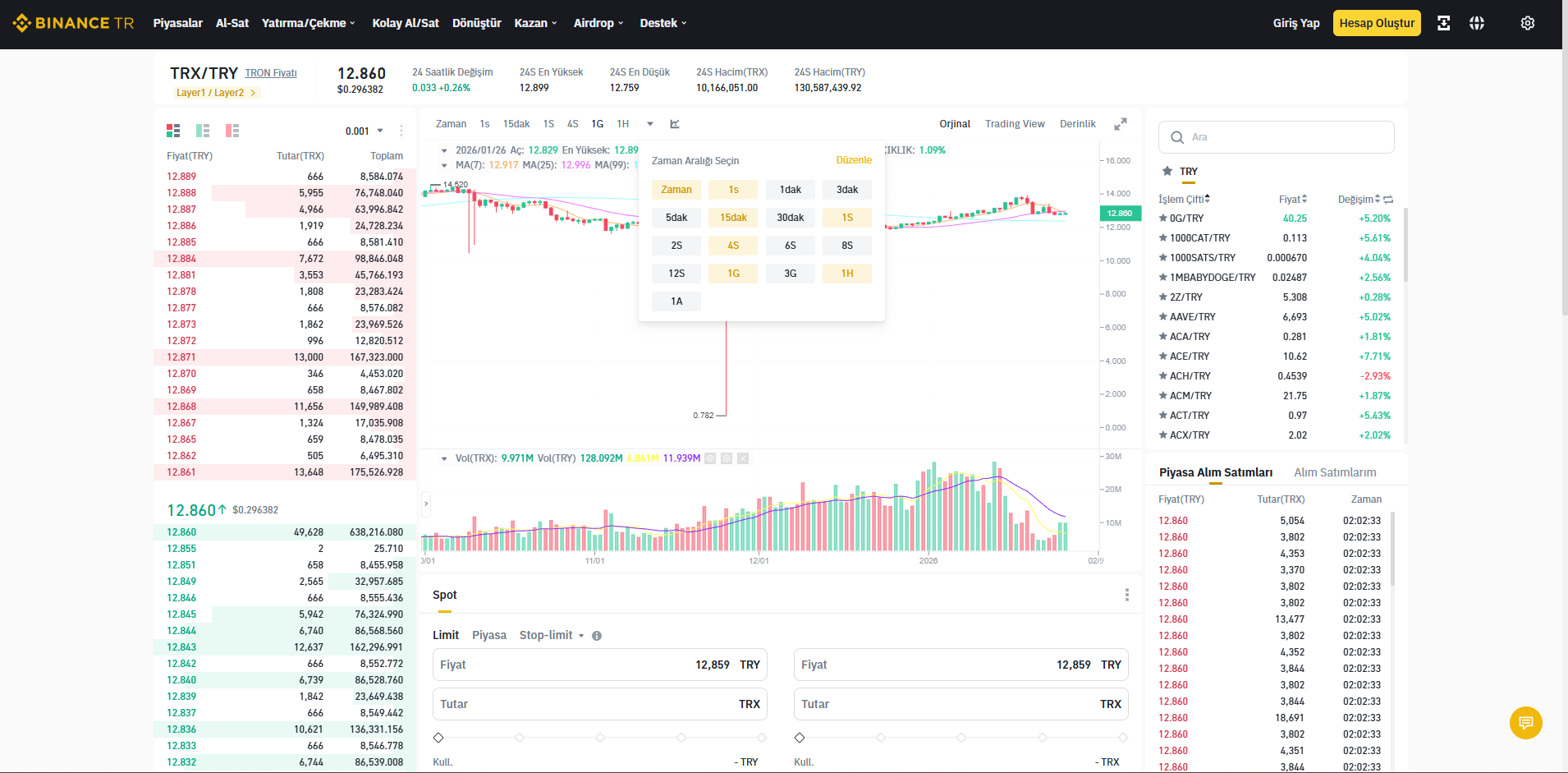Show sell-orders-only order book layout
The image size is (1568, 773).
click(x=232, y=131)
